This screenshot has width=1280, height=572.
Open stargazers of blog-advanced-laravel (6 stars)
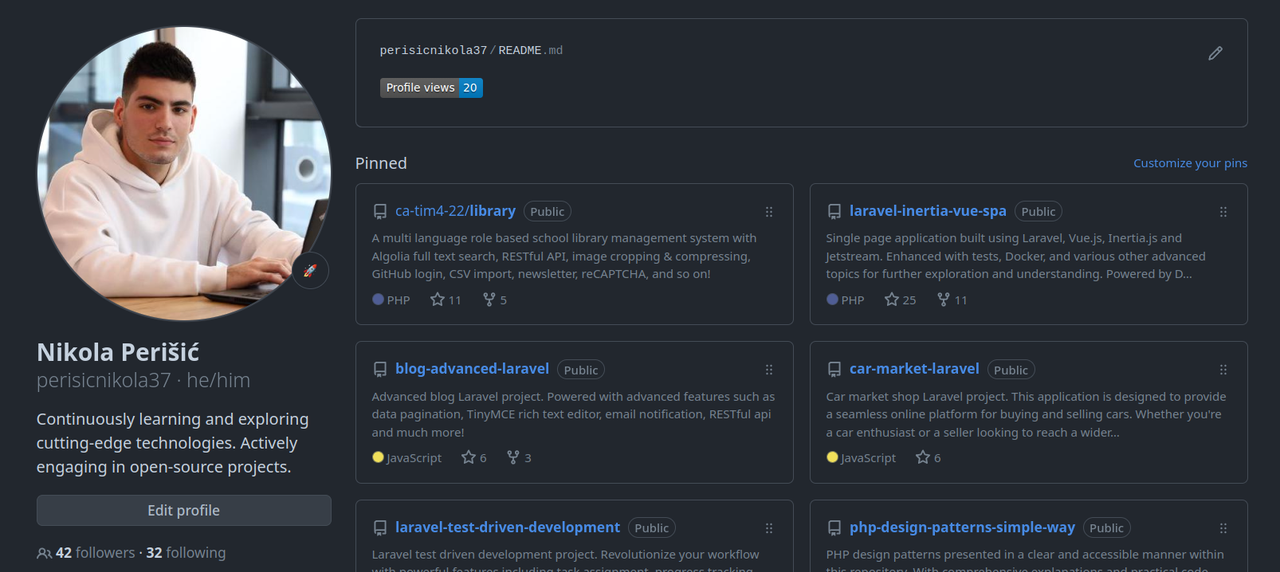click(474, 458)
